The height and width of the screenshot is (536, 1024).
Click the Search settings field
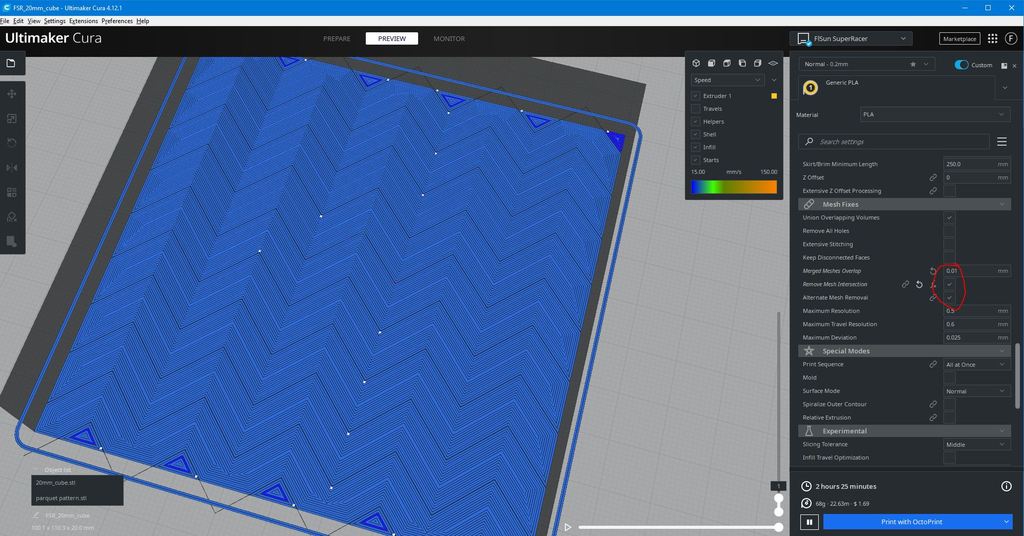click(x=893, y=142)
